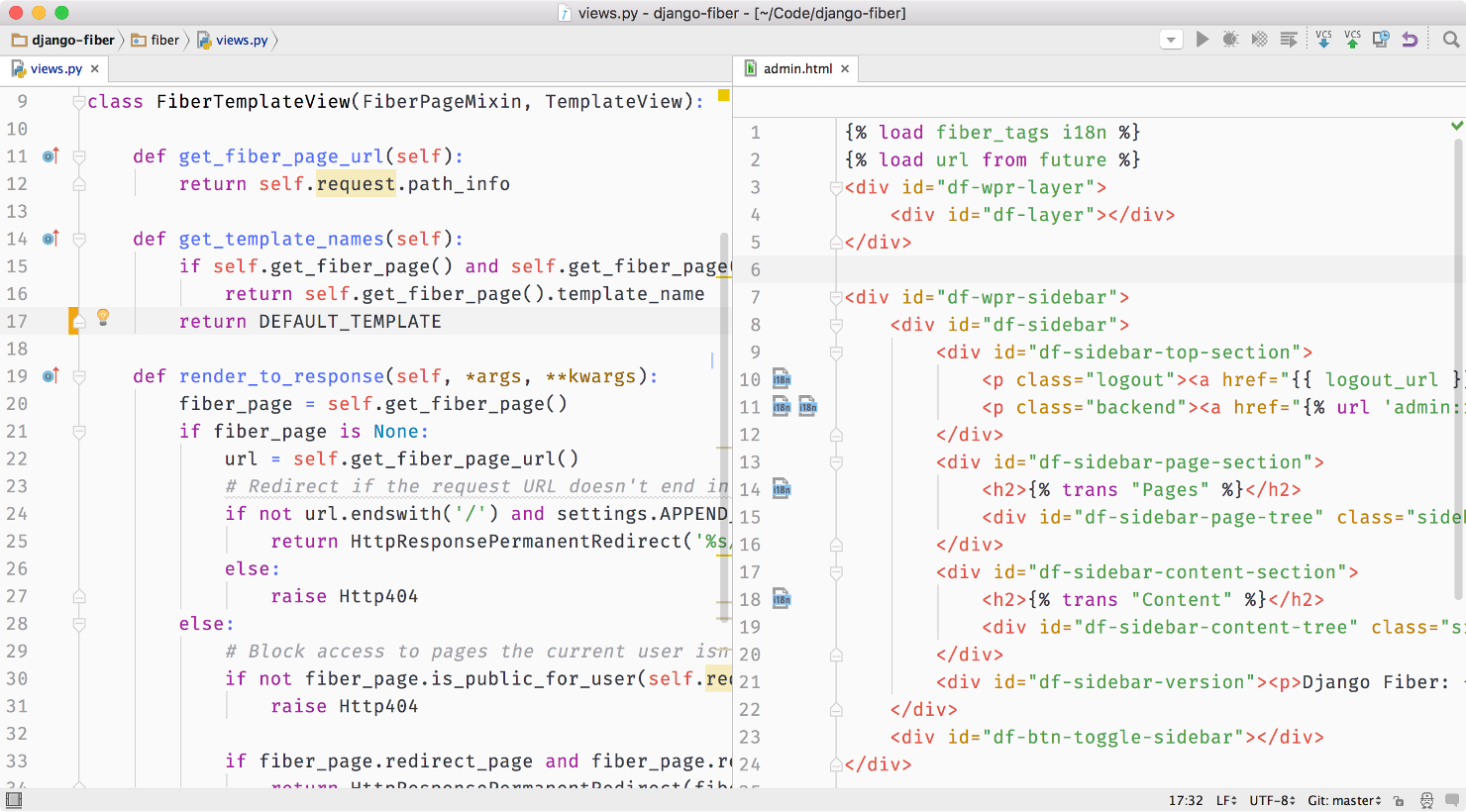1466x812 pixels.
Task: Click the overriding-method gutter icon beside get_template_names
Action: tap(50, 239)
